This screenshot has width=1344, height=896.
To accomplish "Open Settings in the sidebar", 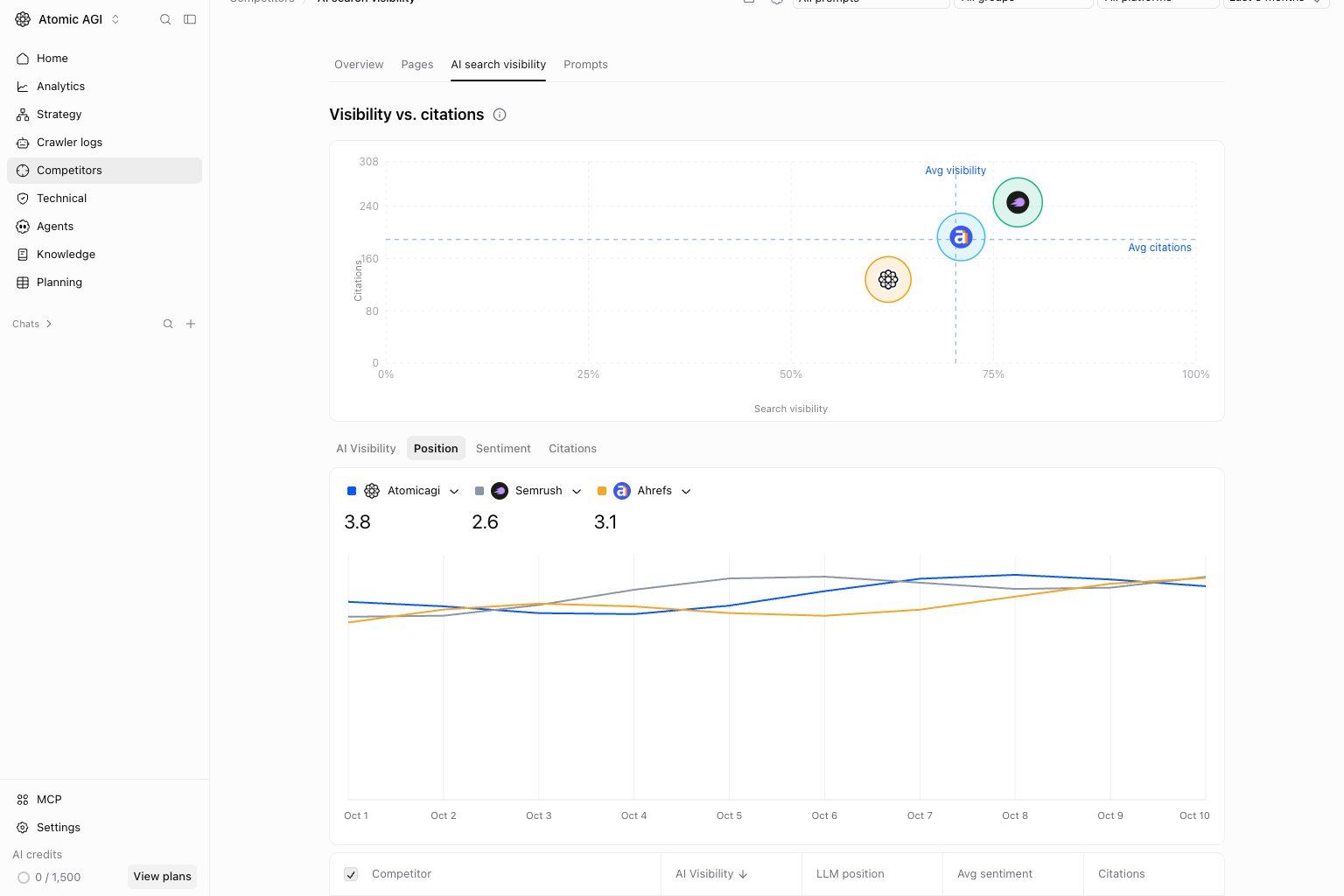I will pos(104,828).
